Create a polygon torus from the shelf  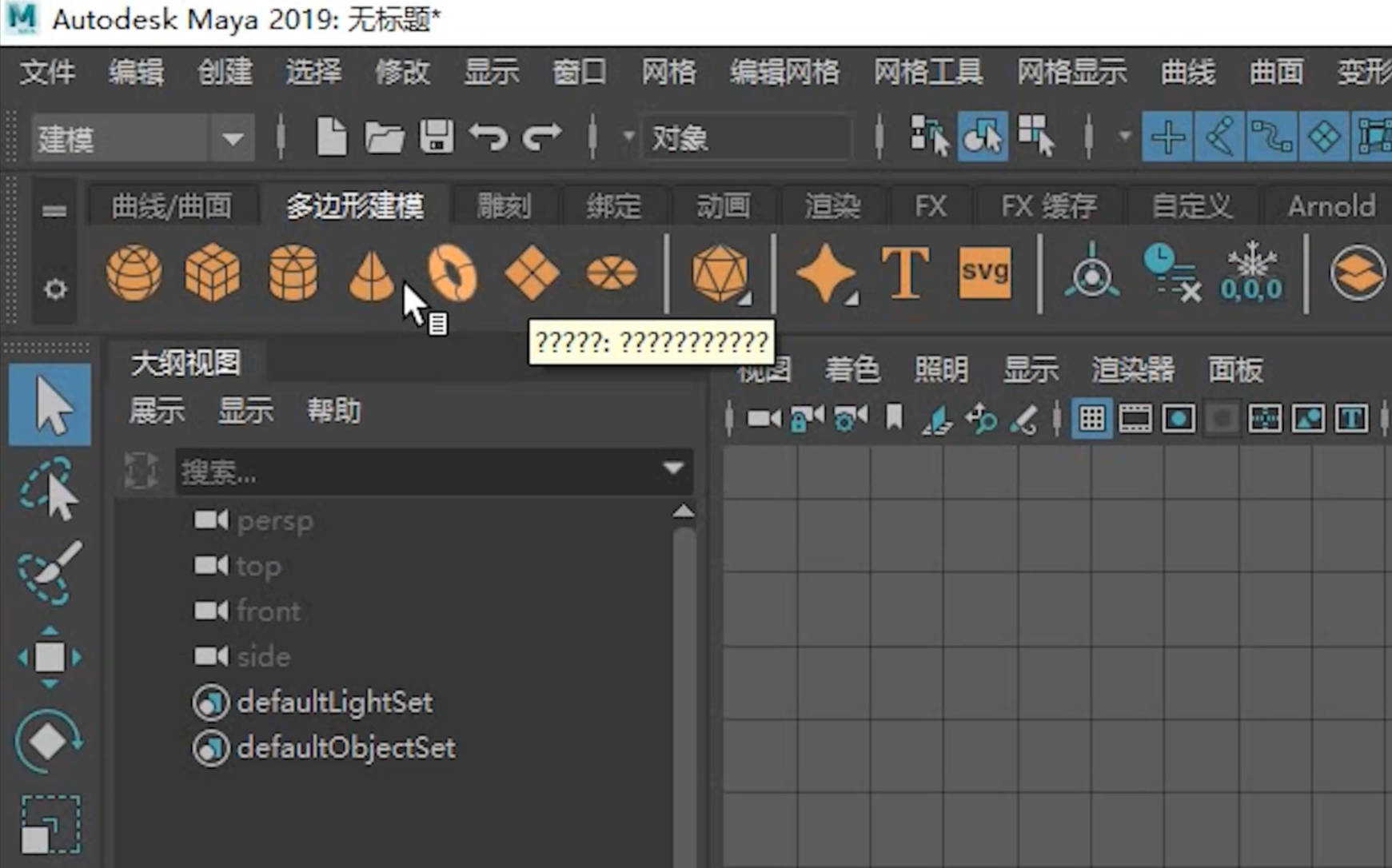(x=453, y=274)
